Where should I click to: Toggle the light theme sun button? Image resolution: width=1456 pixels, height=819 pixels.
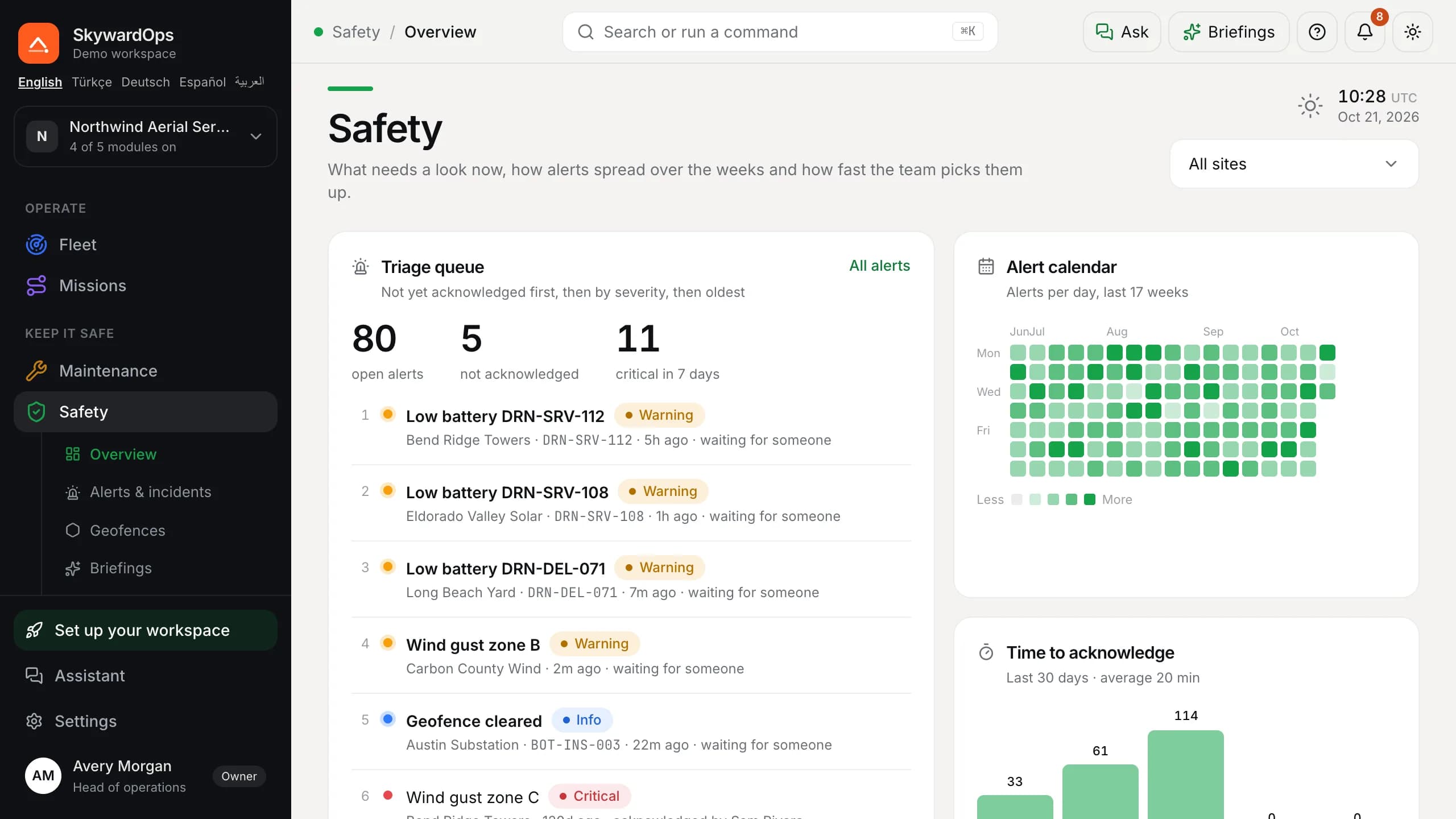[x=1412, y=32]
